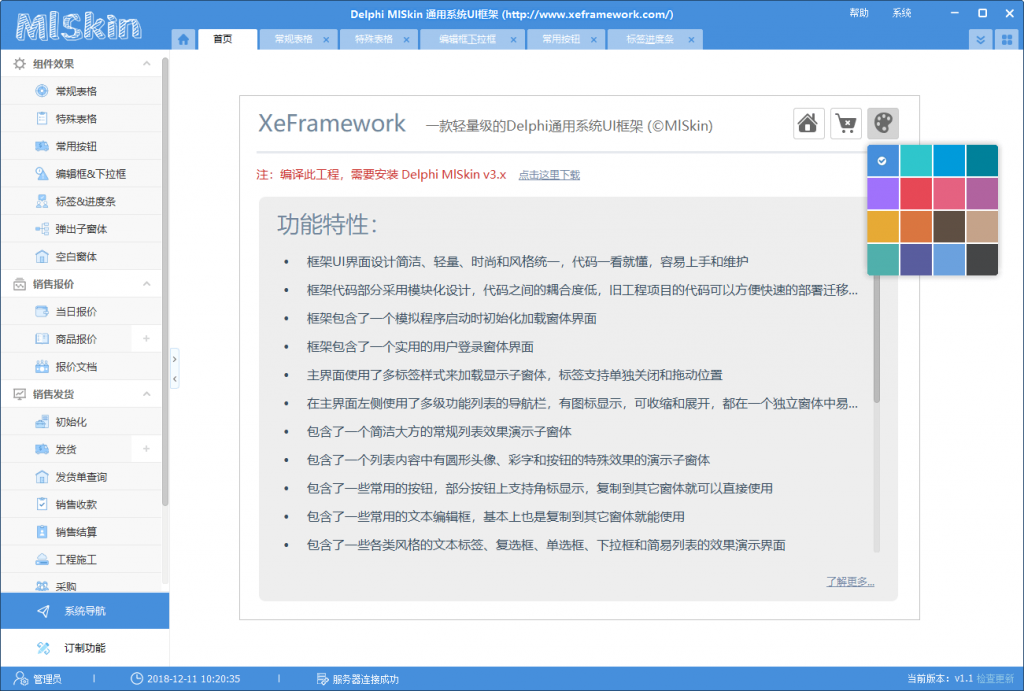Click the 服务器连接成功 status entry

pos(357,679)
